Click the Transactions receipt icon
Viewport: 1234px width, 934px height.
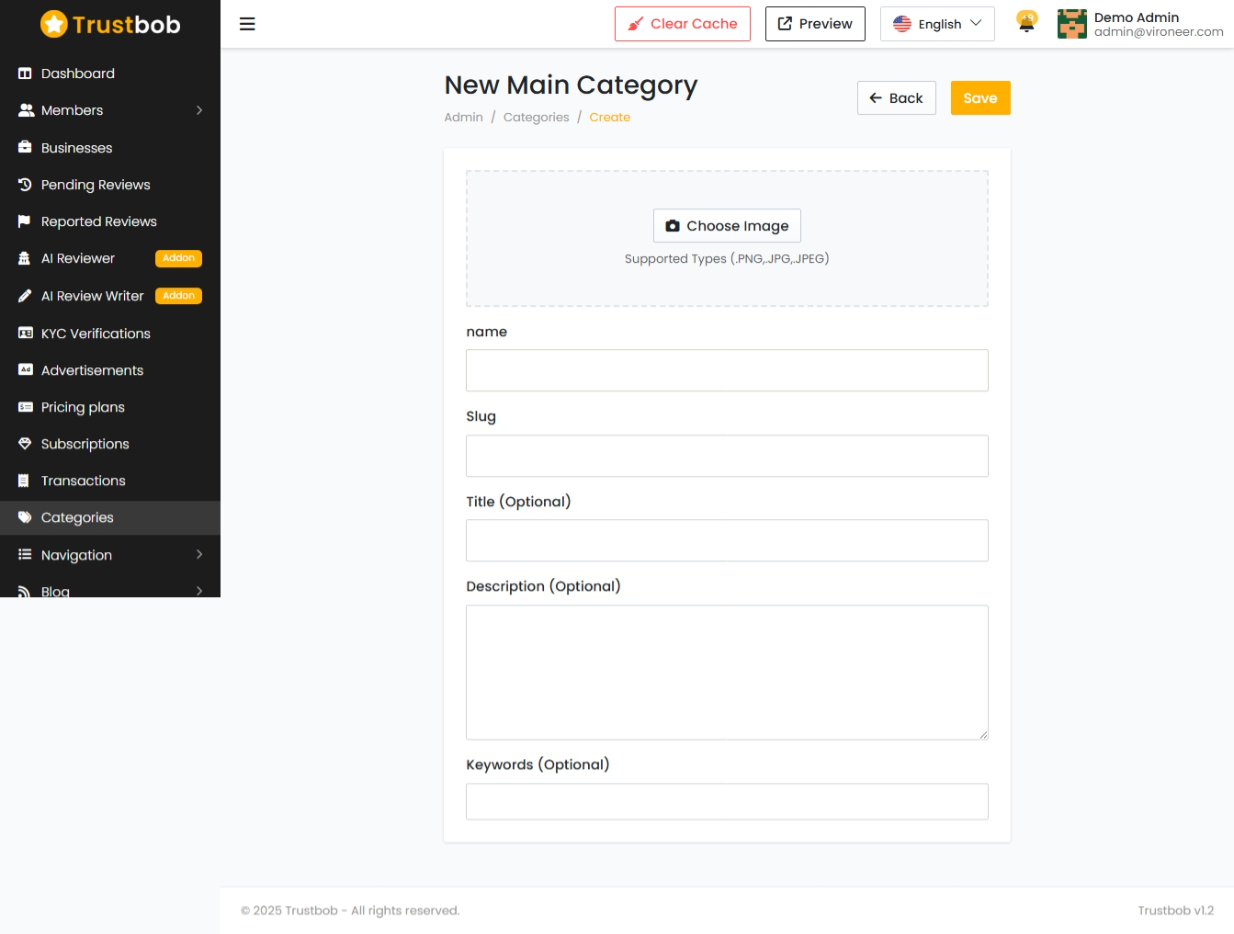point(25,481)
